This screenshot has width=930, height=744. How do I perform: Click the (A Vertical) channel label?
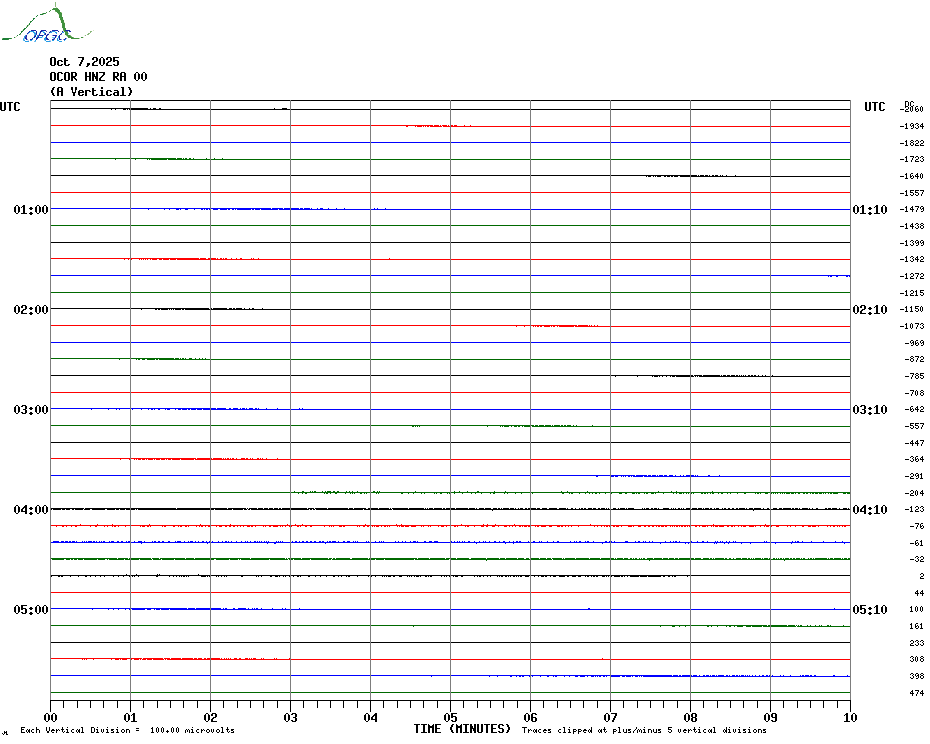[x=91, y=92]
